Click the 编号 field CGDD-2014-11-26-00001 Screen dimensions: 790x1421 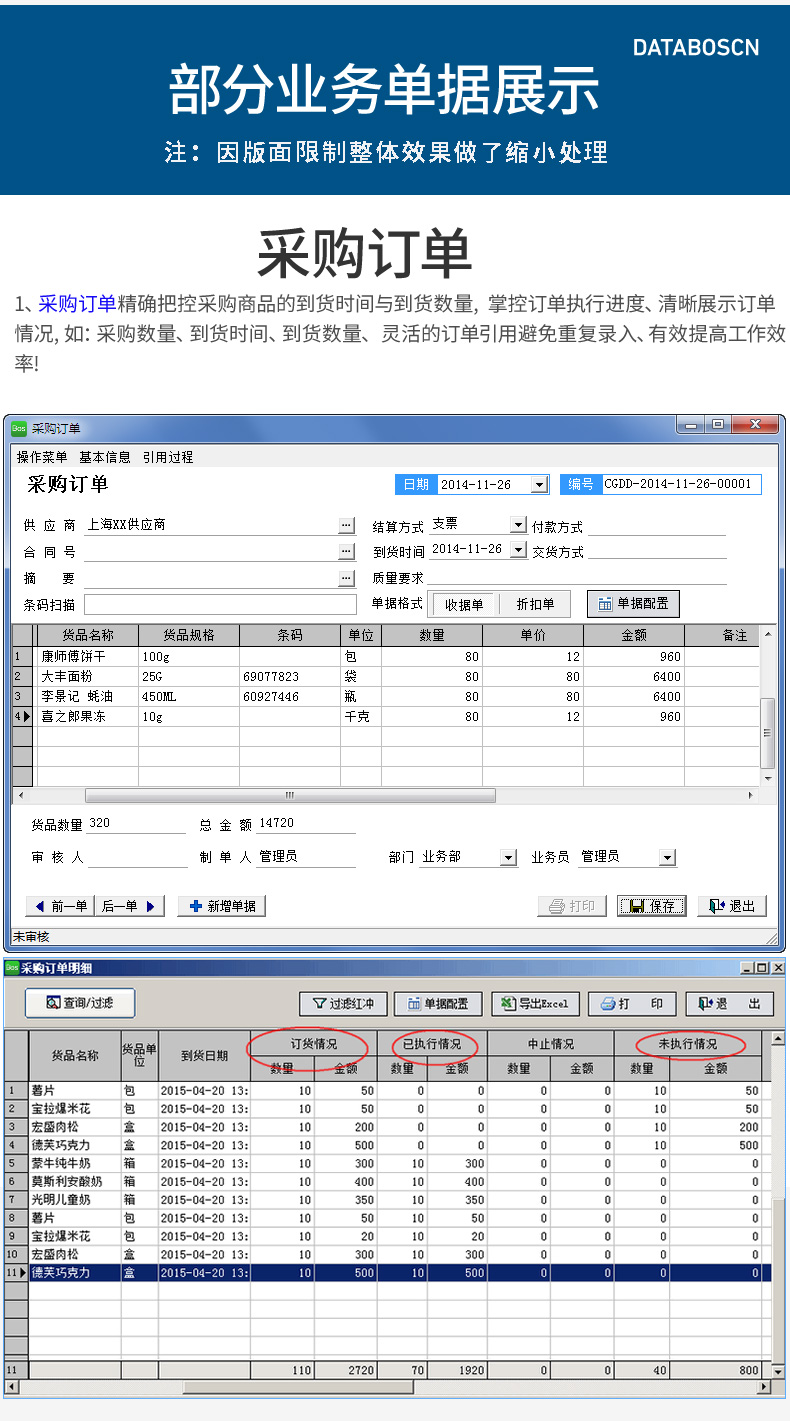point(680,484)
